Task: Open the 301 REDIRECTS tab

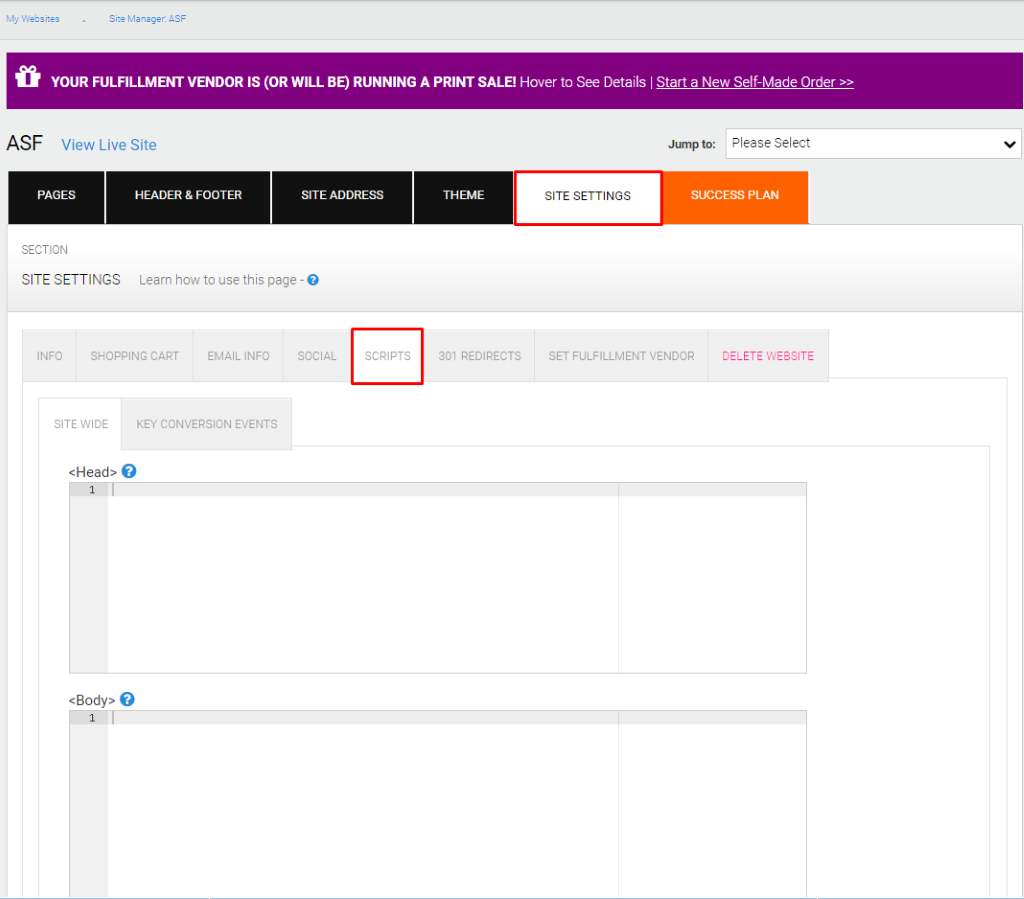Action: click(480, 355)
